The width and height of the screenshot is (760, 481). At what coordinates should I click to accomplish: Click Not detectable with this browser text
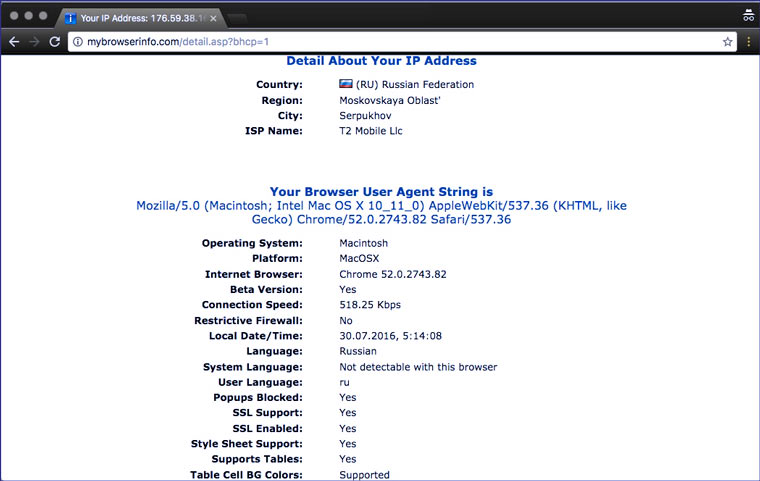point(418,367)
